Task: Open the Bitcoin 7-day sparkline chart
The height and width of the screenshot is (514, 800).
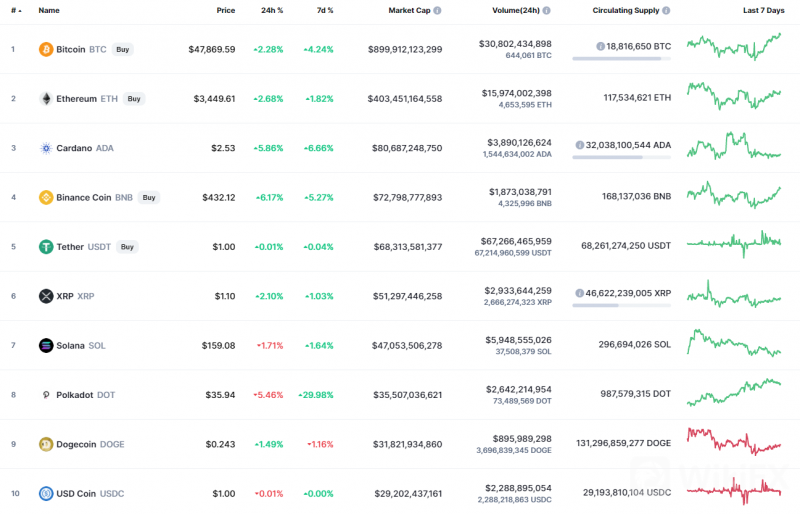Action: [735, 46]
